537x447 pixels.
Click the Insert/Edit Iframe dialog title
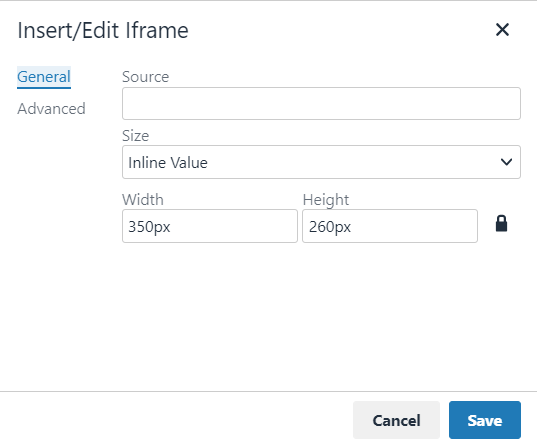point(103,30)
